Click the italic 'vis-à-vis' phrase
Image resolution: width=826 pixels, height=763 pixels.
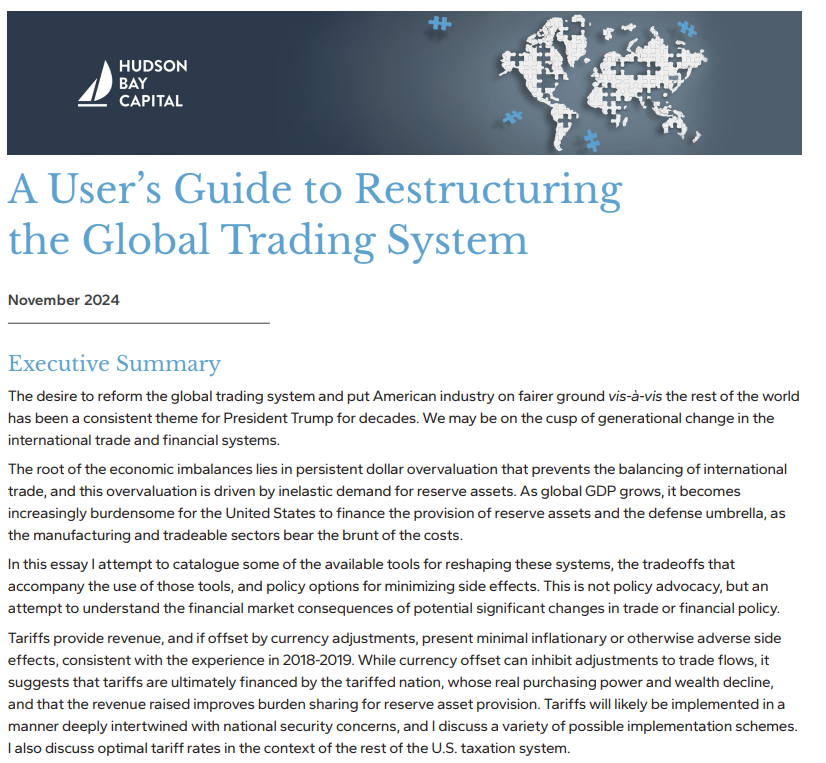pyautogui.click(x=635, y=396)
